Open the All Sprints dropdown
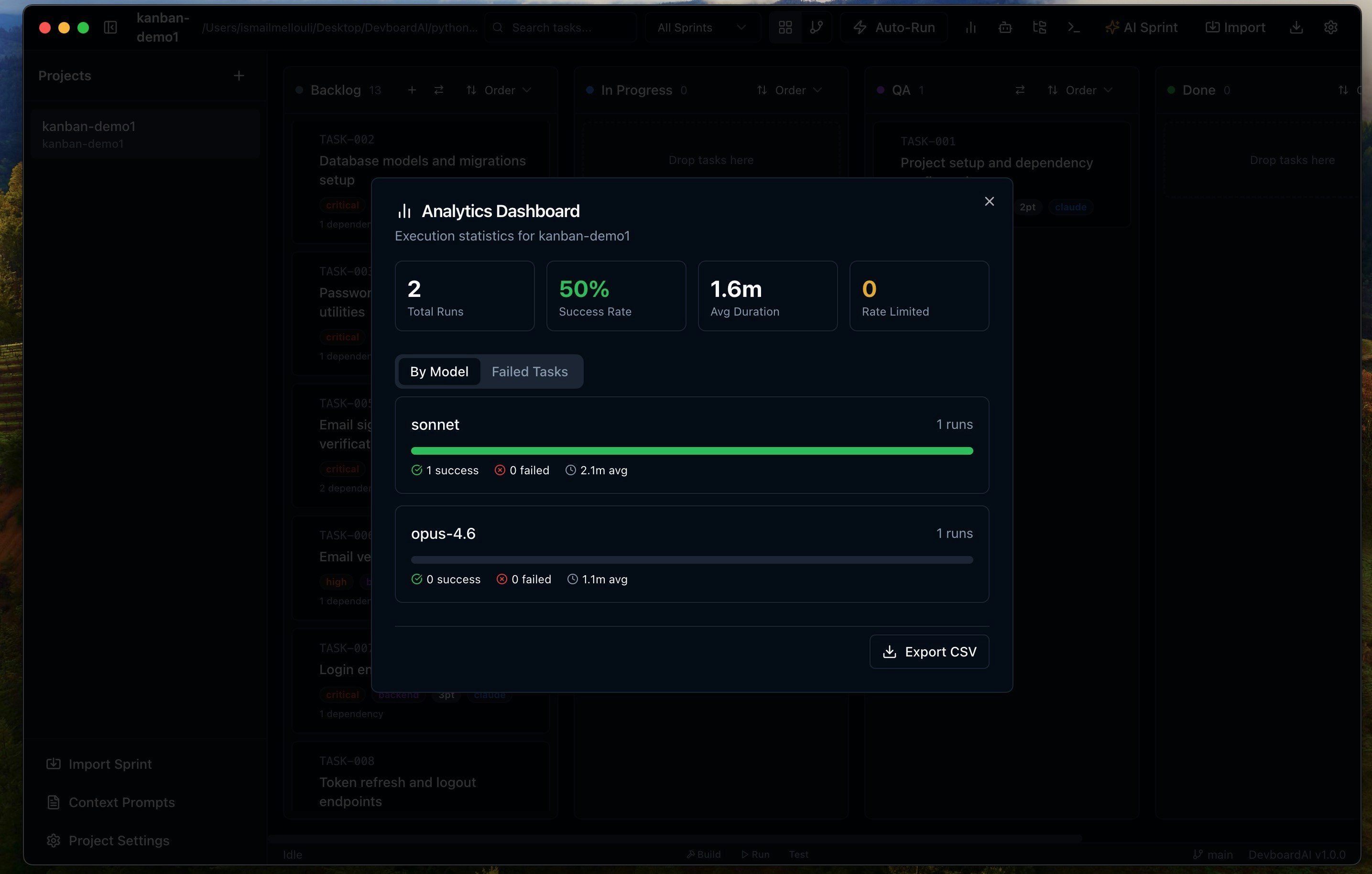 702,27
